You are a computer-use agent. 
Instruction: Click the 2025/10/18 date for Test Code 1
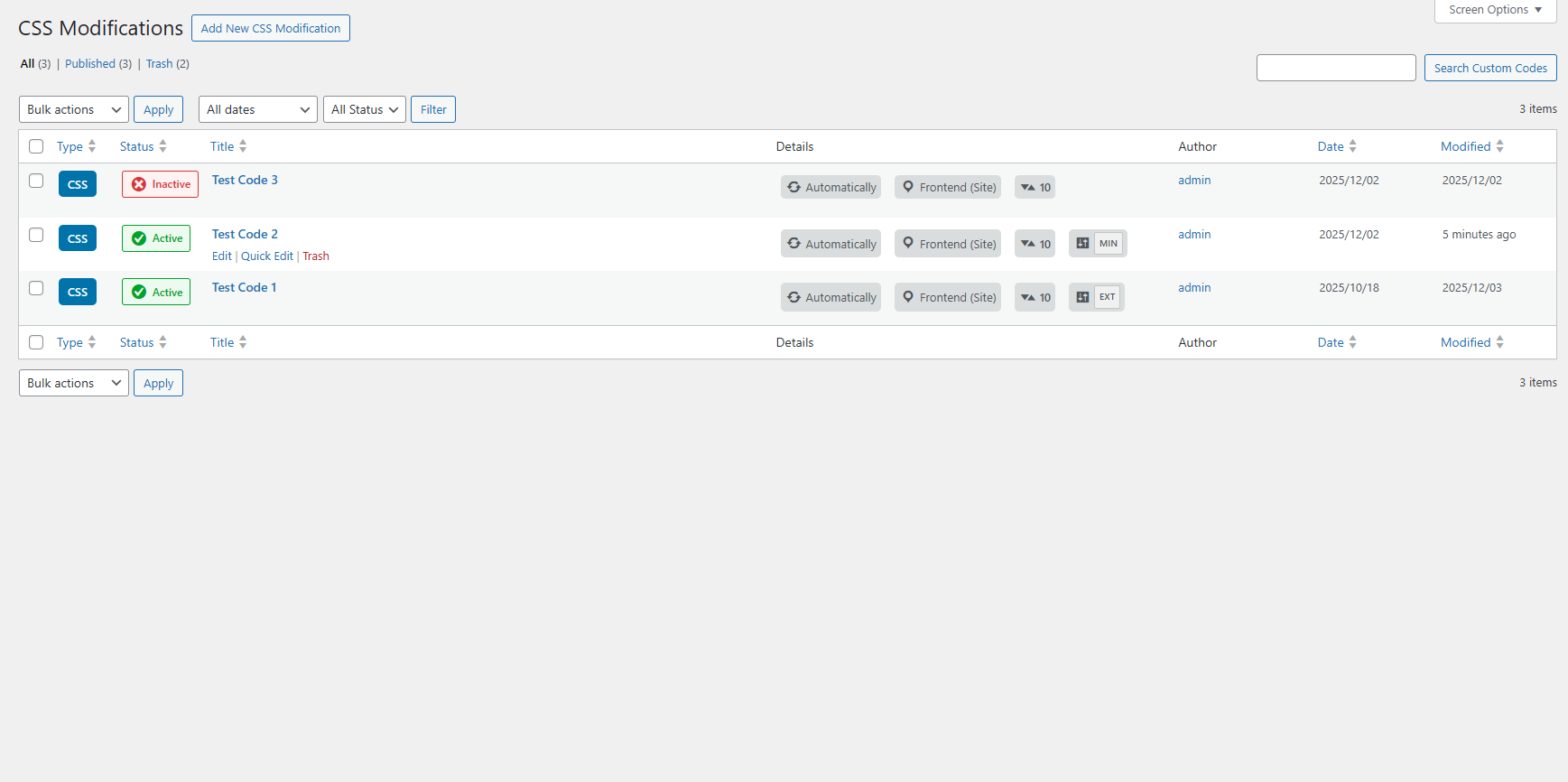(x=1349, y=287)
